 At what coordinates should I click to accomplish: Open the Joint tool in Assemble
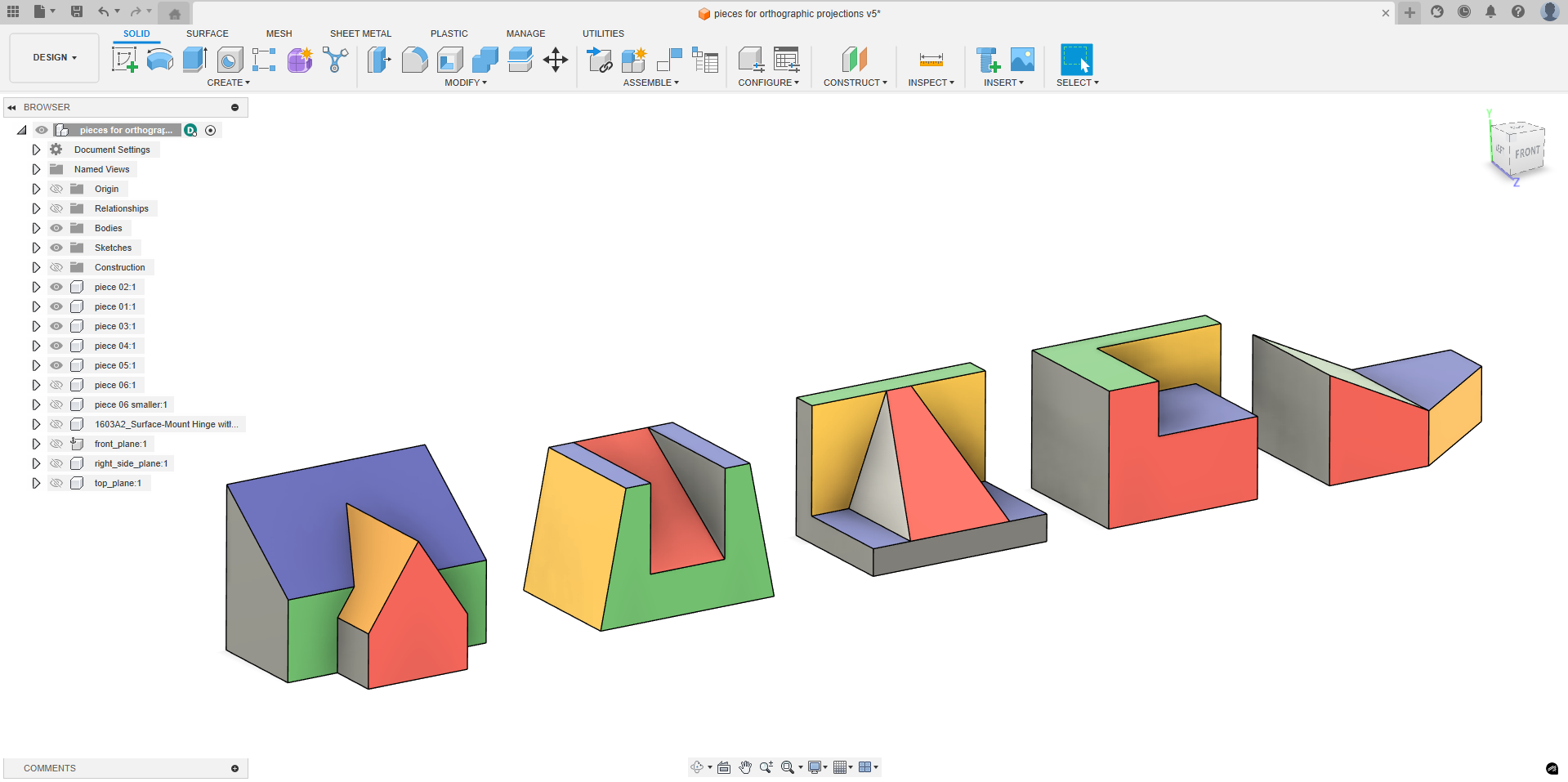pos(669,60)
